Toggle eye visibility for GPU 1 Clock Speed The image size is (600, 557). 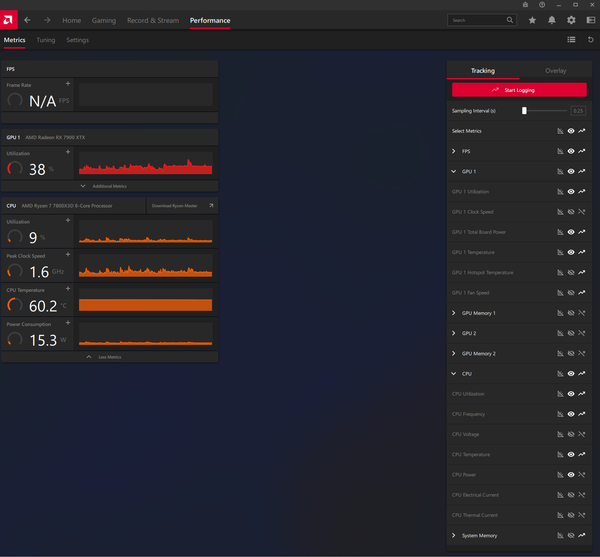pos(571,212)
